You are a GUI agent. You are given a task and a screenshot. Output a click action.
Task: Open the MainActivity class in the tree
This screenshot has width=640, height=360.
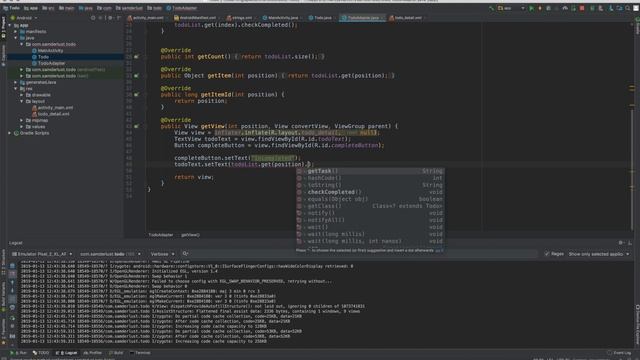point(47,51)
